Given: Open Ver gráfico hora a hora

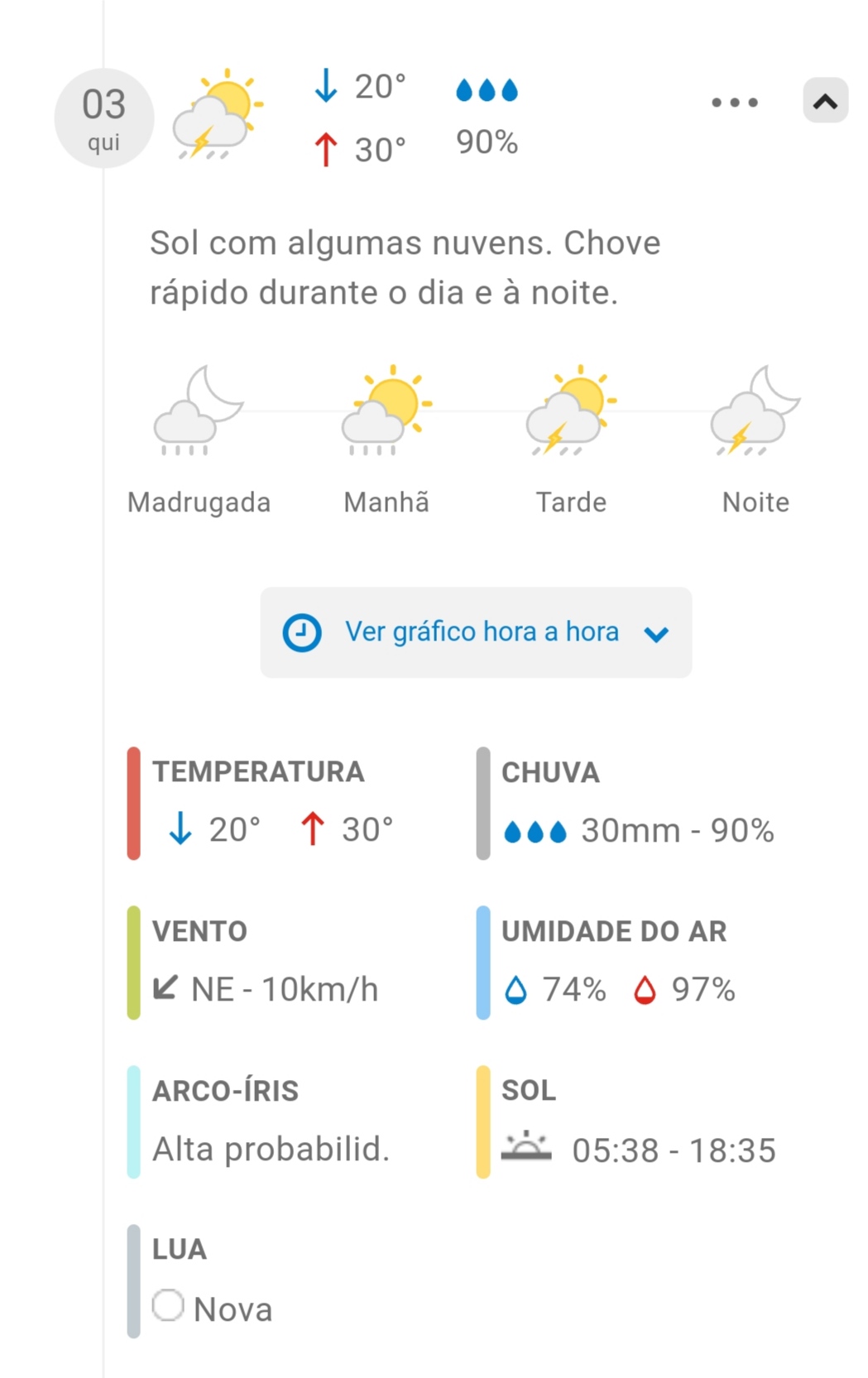Looking at the screenshot, I should pos(476,633).
